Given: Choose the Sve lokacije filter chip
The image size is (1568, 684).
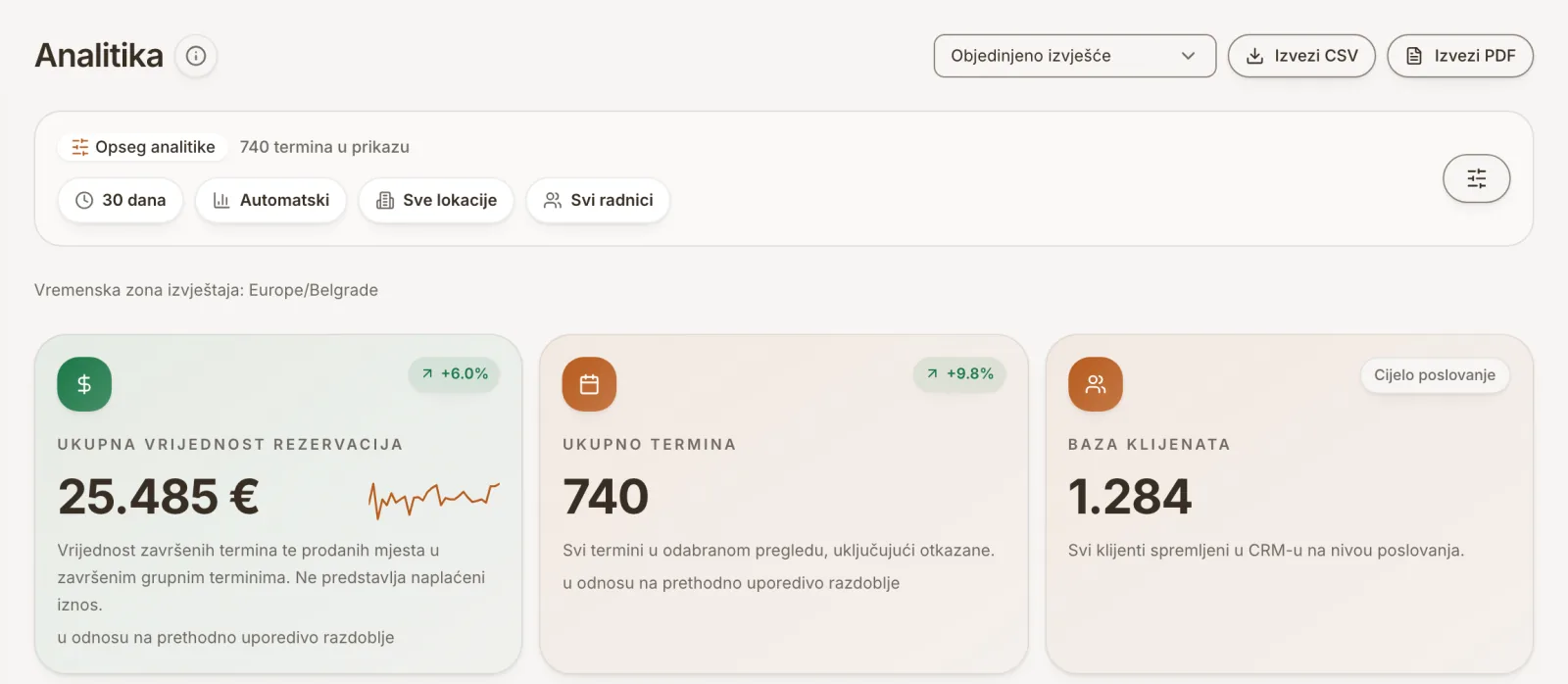Looking at the screenshot, I should (436, 200).
